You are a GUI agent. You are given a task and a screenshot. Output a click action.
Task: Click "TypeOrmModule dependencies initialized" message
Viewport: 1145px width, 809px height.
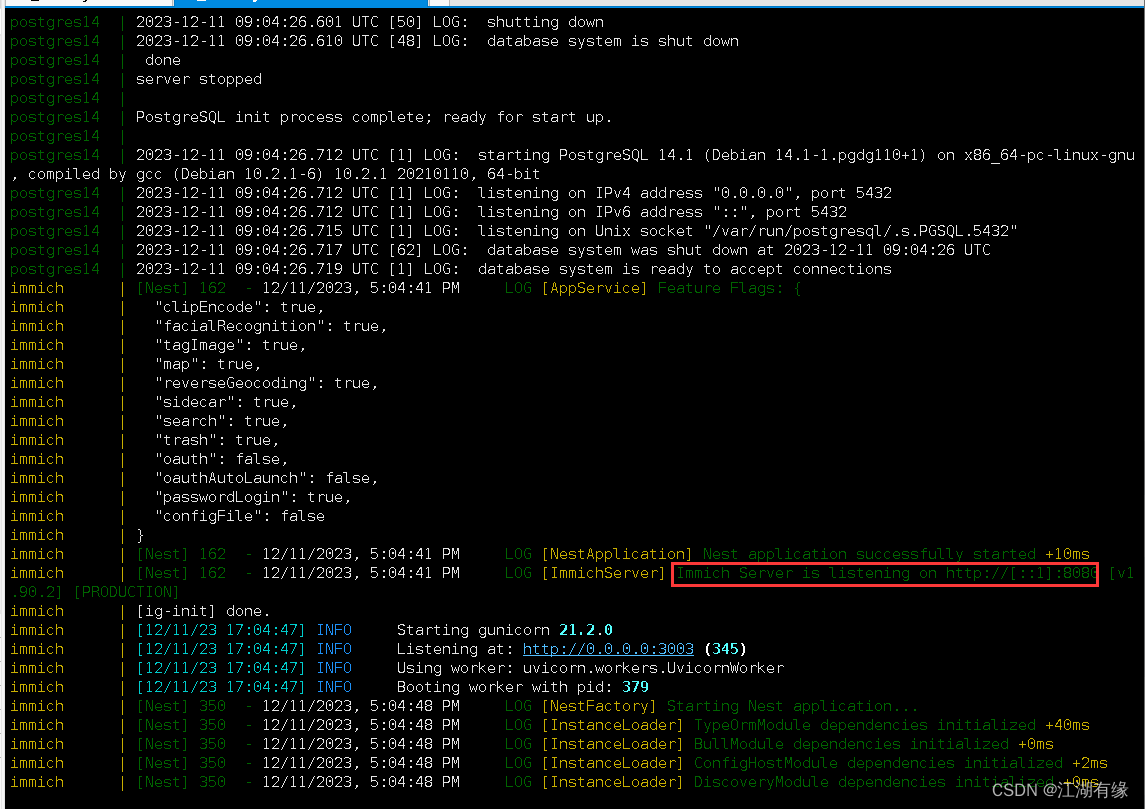(x=865, y=724)
